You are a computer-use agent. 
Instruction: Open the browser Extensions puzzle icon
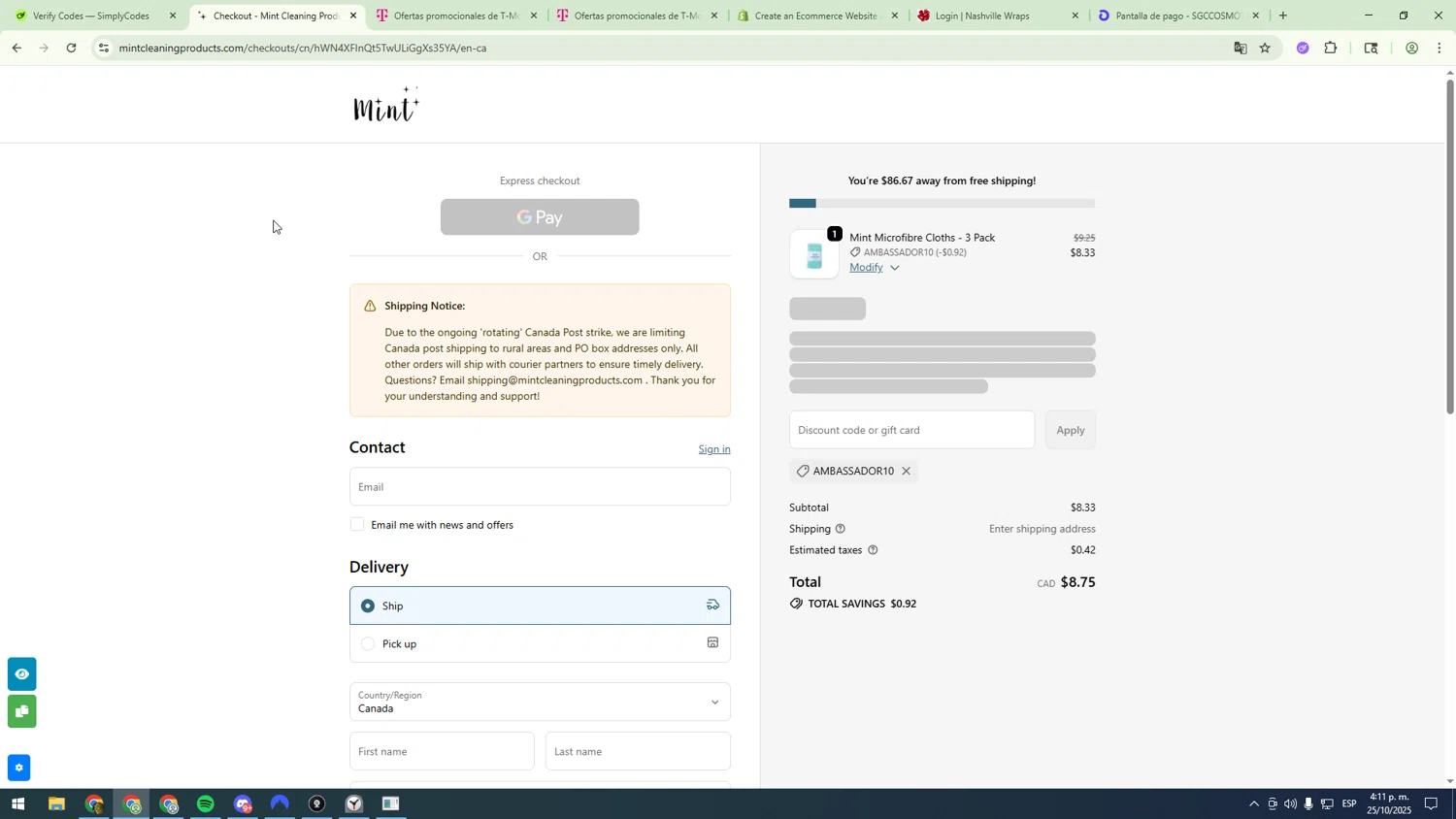coord(1331,48)
